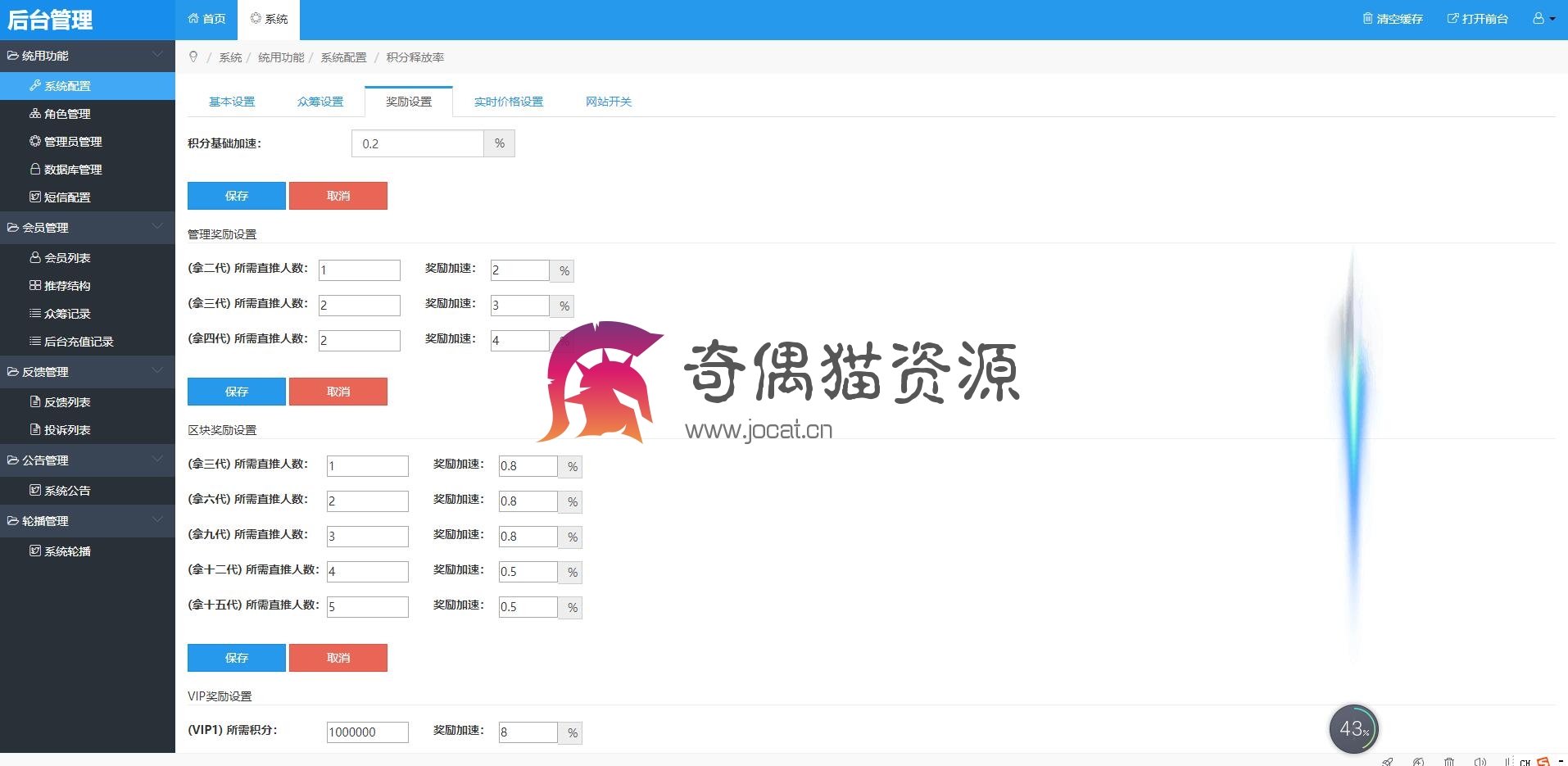
Task: Open the 实时价格设置 tab
Action: tap(509, 102)
